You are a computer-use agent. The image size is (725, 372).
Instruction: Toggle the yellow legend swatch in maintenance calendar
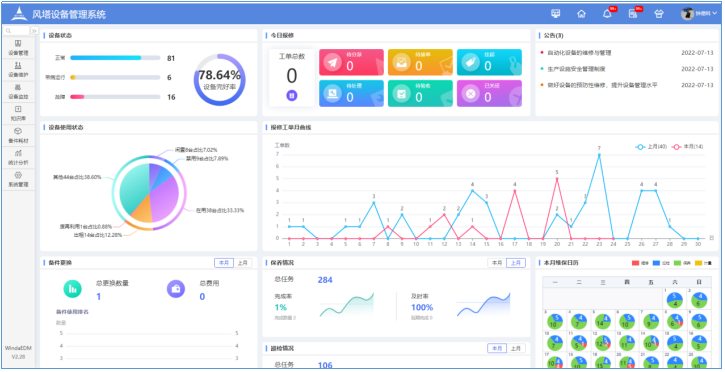(698, 263)
